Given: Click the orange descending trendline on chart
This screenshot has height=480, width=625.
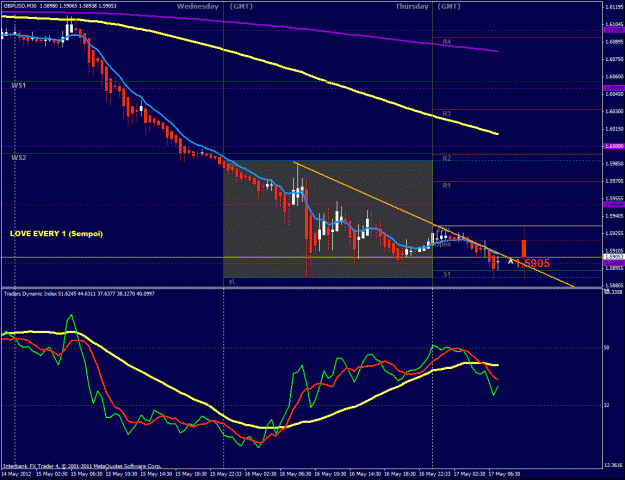Looking at the screenshot, I should tap(434, 224).
